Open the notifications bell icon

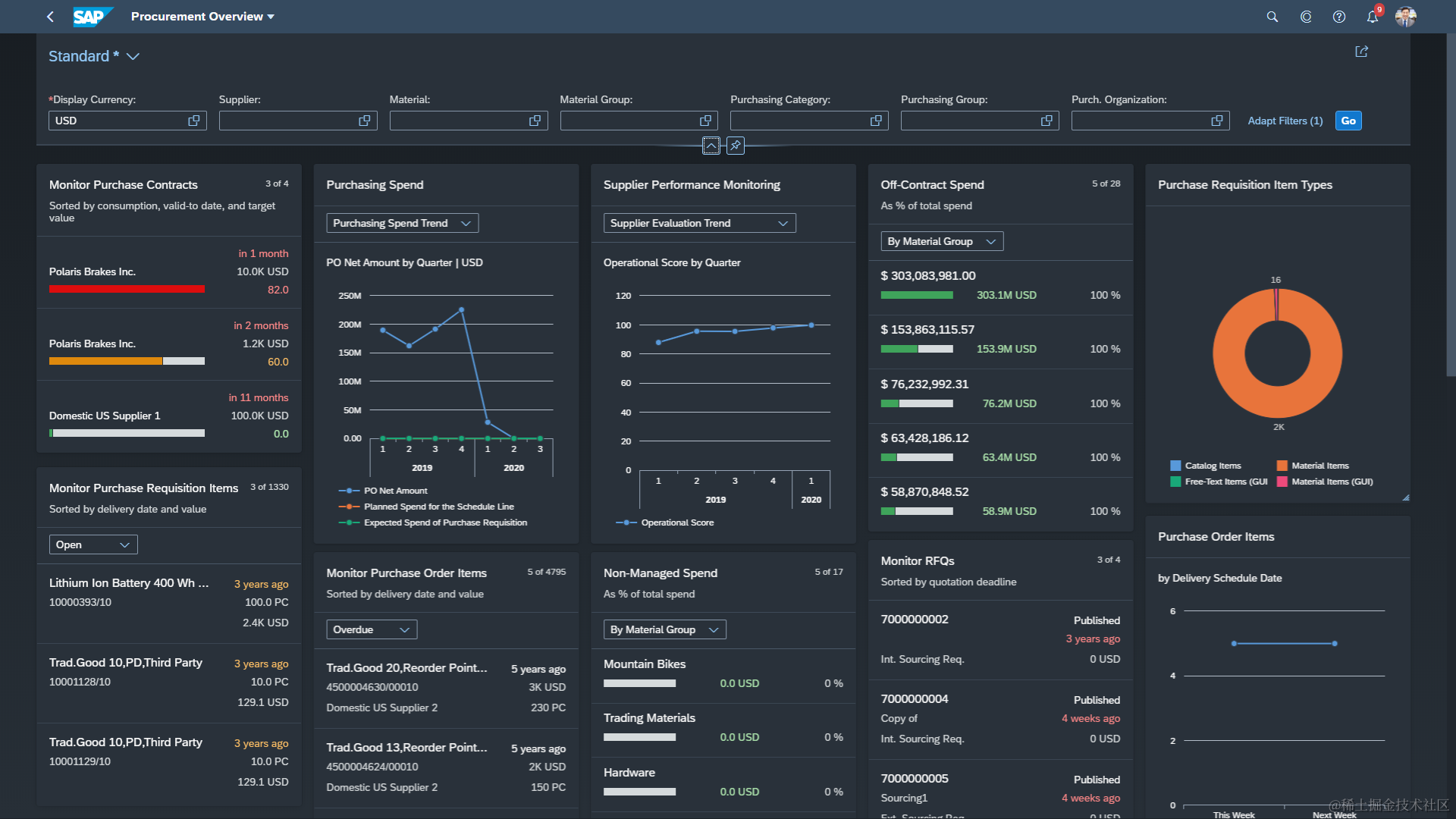tap(1372, 17)
